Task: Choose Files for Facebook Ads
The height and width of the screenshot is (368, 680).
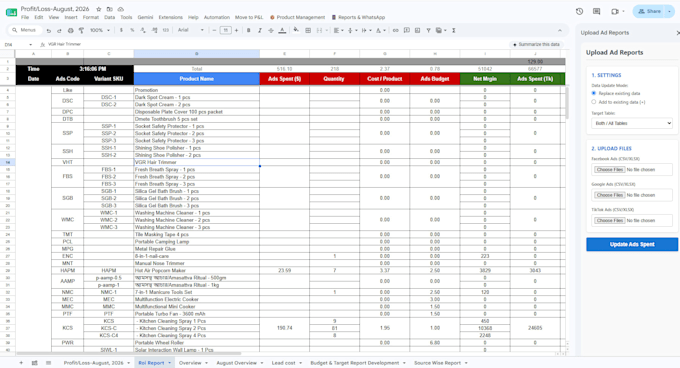Action: pos(609,170)
